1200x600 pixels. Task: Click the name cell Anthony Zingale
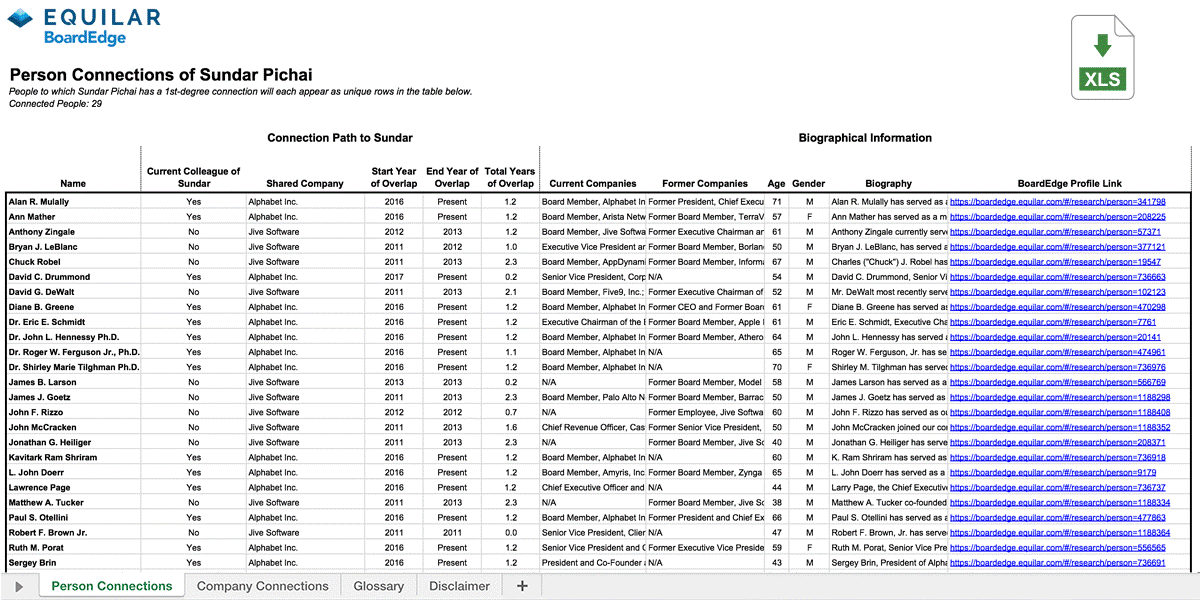73,232
